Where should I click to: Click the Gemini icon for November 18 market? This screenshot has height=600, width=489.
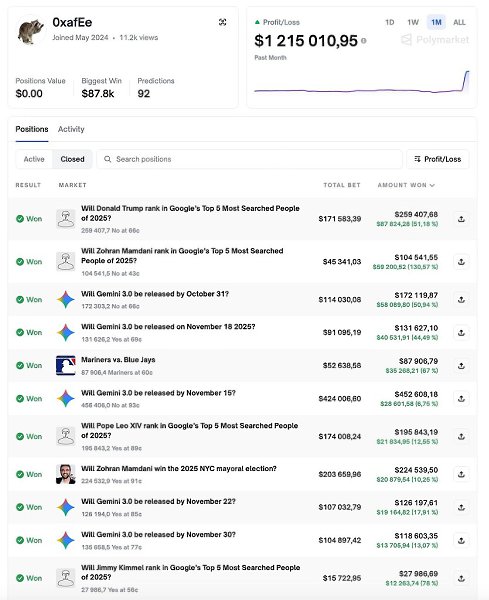click(x=66, y=333)
